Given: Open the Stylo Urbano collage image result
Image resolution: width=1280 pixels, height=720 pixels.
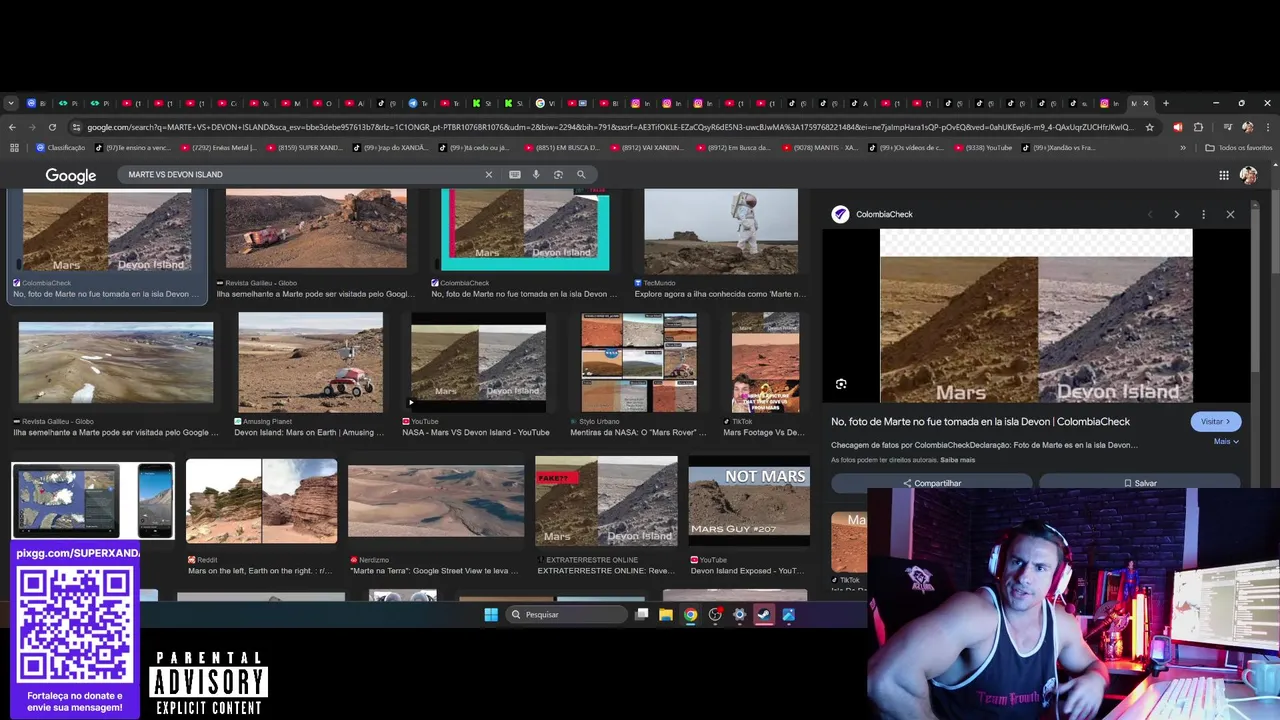Looking at the screenshot, I should click(x=639, y=362).
